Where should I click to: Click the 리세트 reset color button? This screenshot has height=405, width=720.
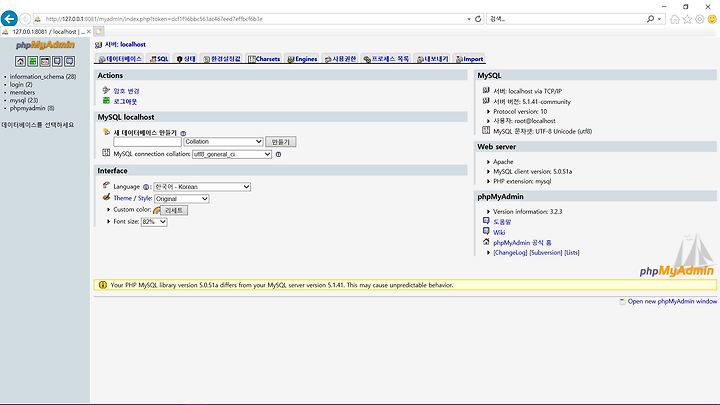coord(174,210)
